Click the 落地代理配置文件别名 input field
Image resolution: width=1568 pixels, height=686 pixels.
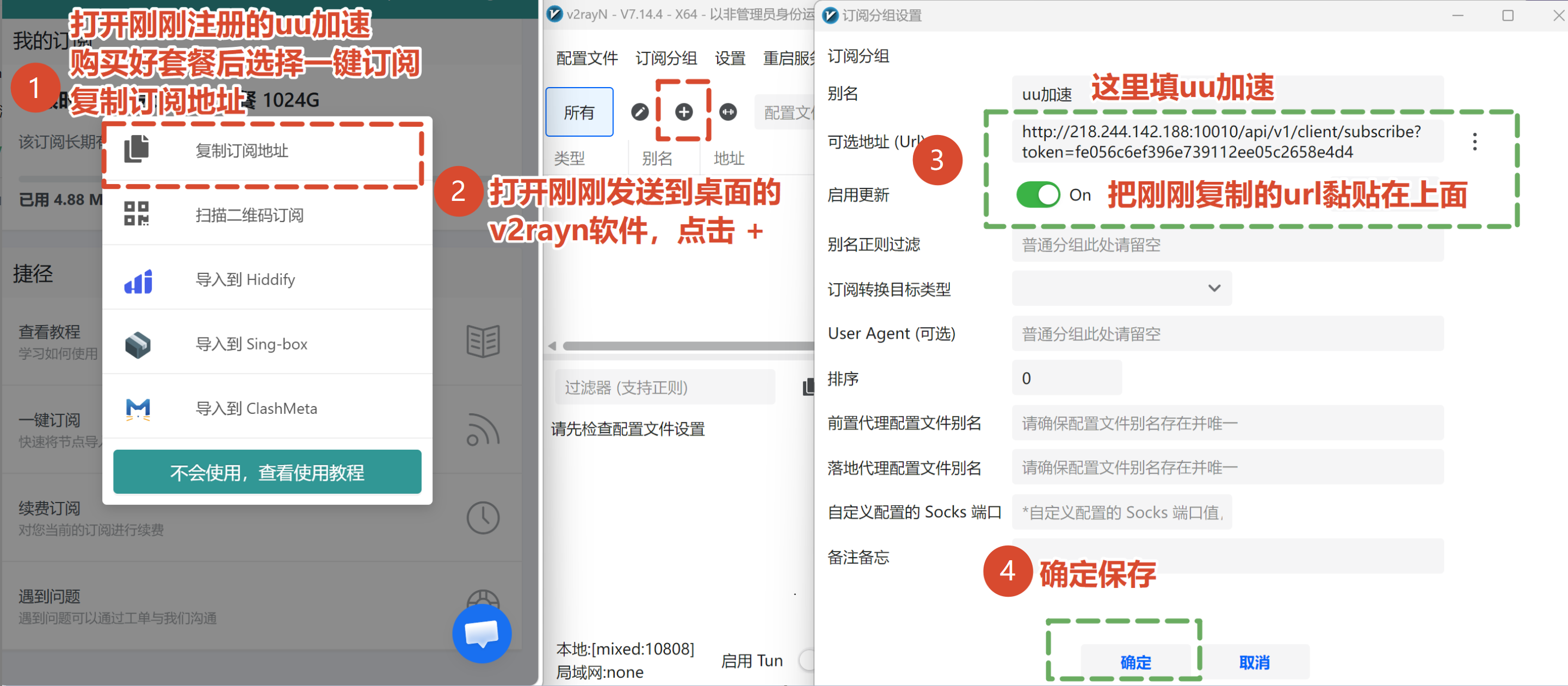(x=1227, y=467)
